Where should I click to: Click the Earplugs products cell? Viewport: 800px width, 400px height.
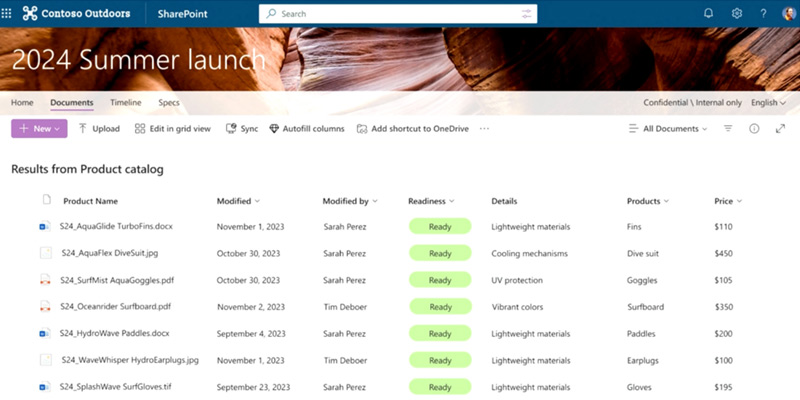(643, 361)
